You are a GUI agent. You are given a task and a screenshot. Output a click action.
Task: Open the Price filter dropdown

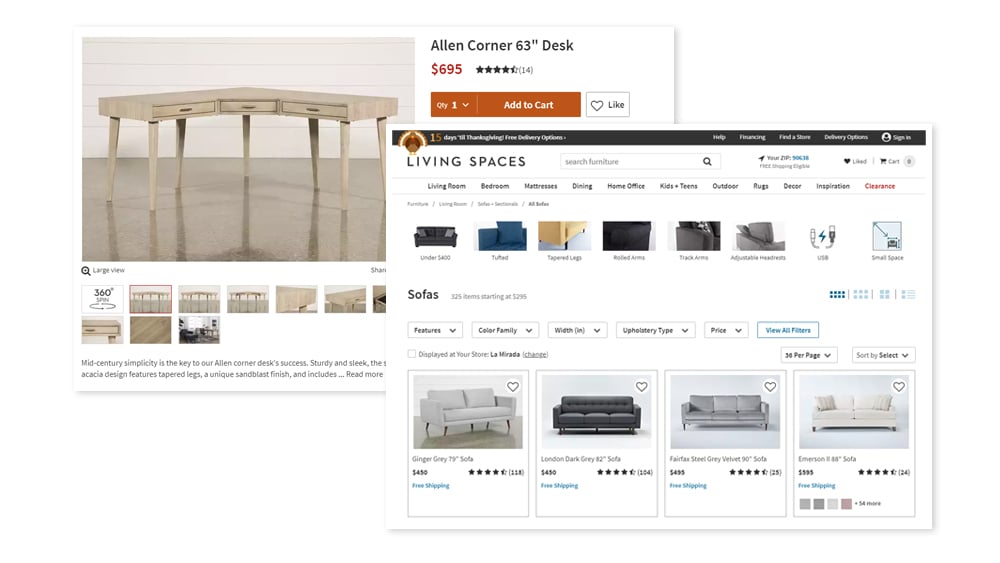(726, 330)
